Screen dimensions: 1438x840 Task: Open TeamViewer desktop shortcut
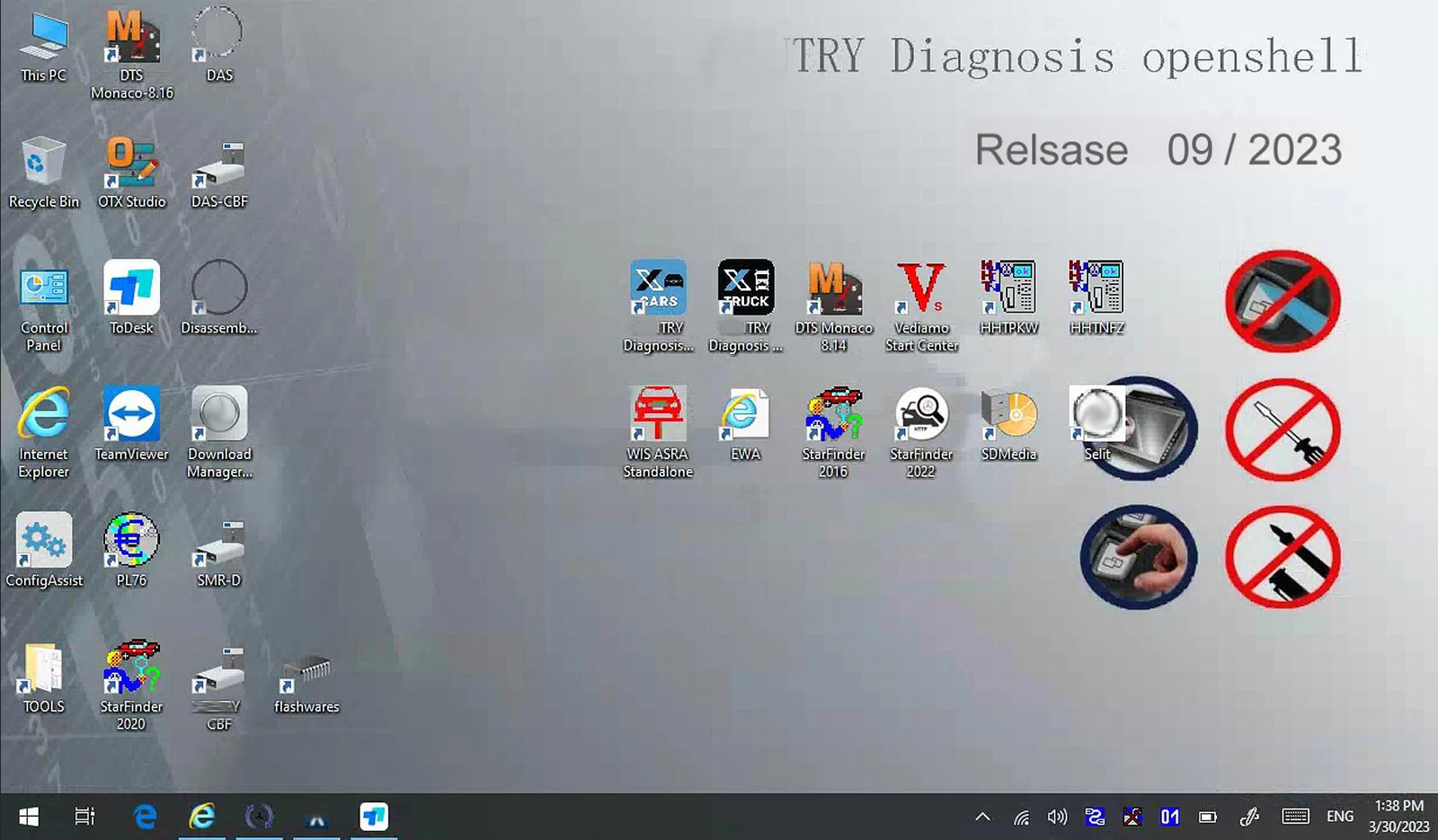[x=132, y=424]
